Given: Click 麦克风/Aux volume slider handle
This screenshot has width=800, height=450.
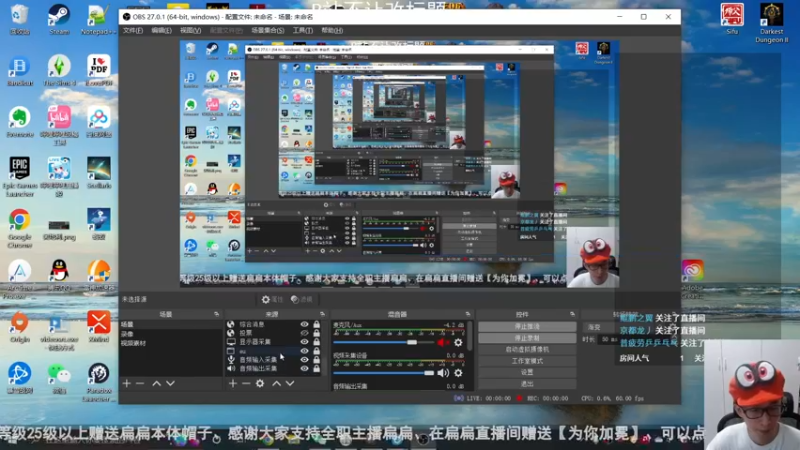Looking at the screenshot, I should pyautogui.click(x=412, y=342).
